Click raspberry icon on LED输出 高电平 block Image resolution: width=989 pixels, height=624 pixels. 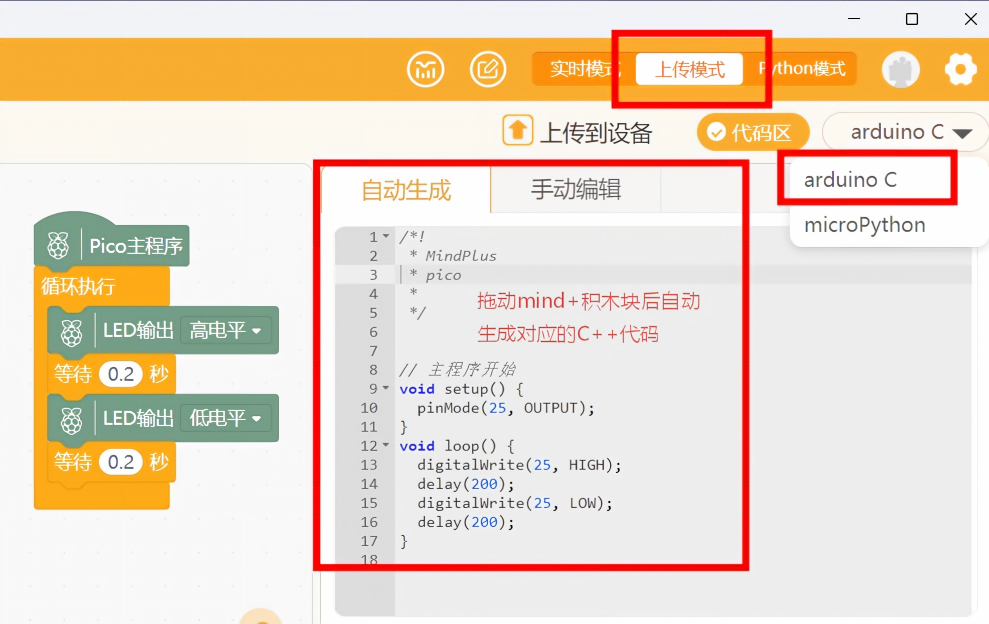71,332
